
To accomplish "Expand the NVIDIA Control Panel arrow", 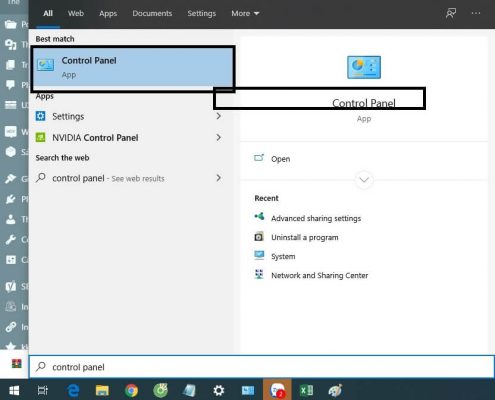I will [x=218, y=137].
